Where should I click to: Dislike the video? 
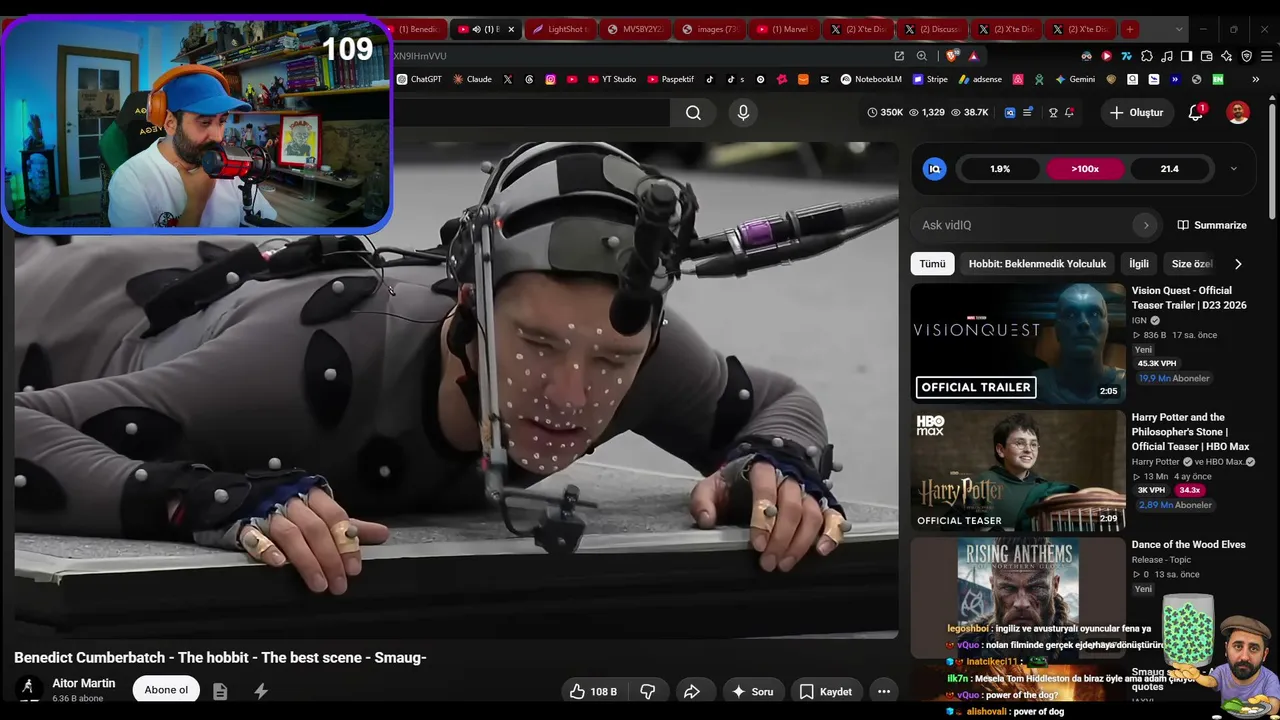648,691
